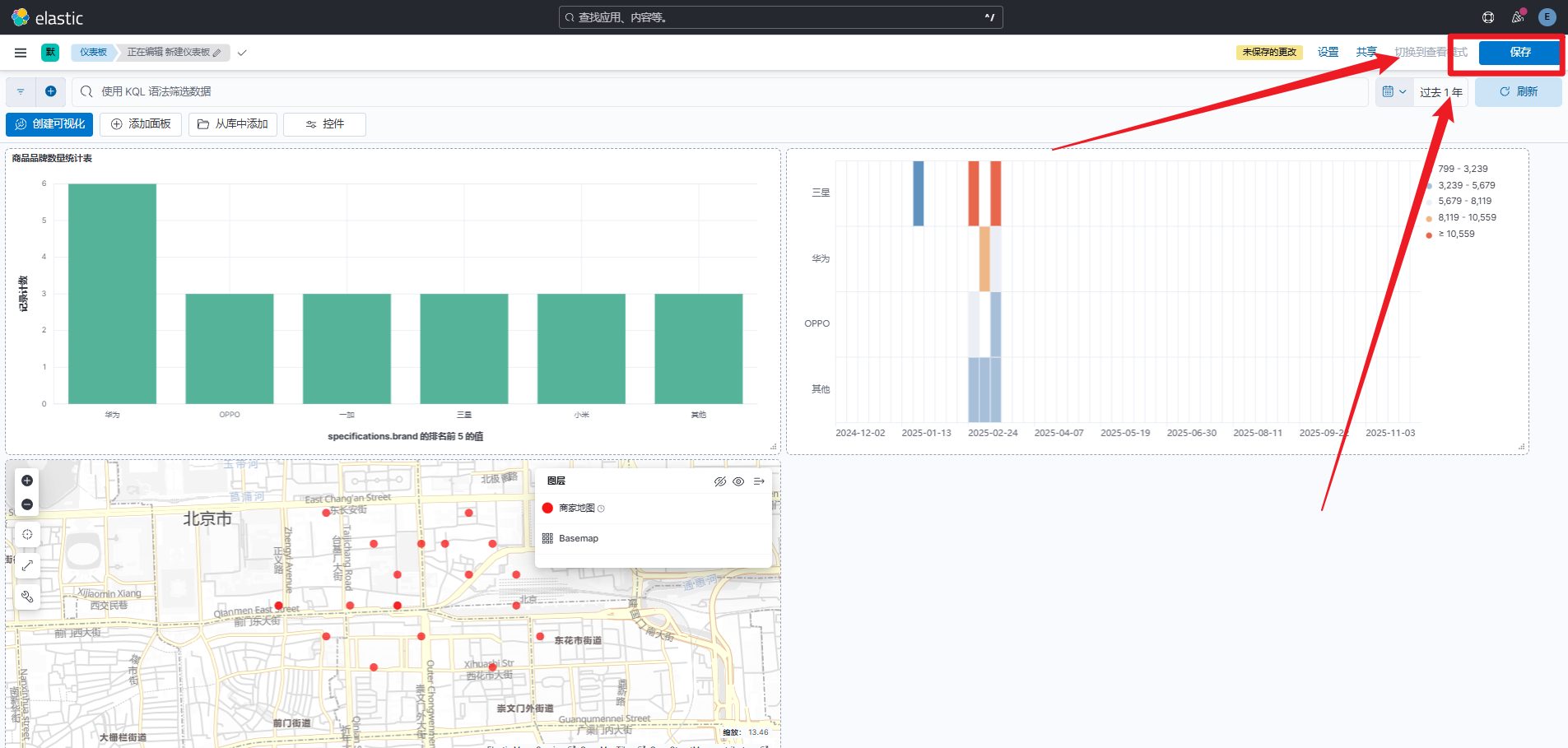Click the Elastic logo
Screen dimensions: 1568x748
tap(48, 17)
